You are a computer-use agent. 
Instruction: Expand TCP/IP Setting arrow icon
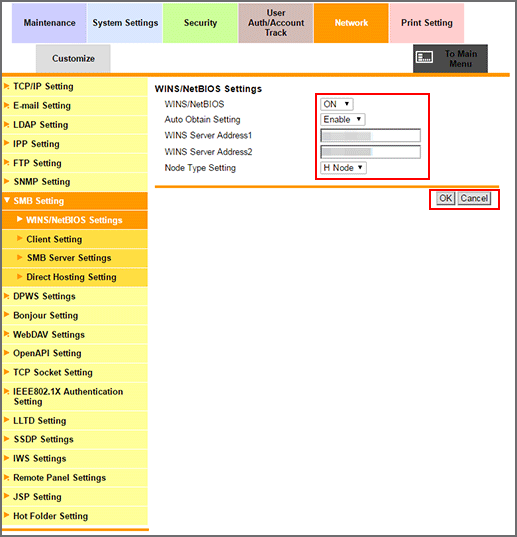click(x=7, y=86)
